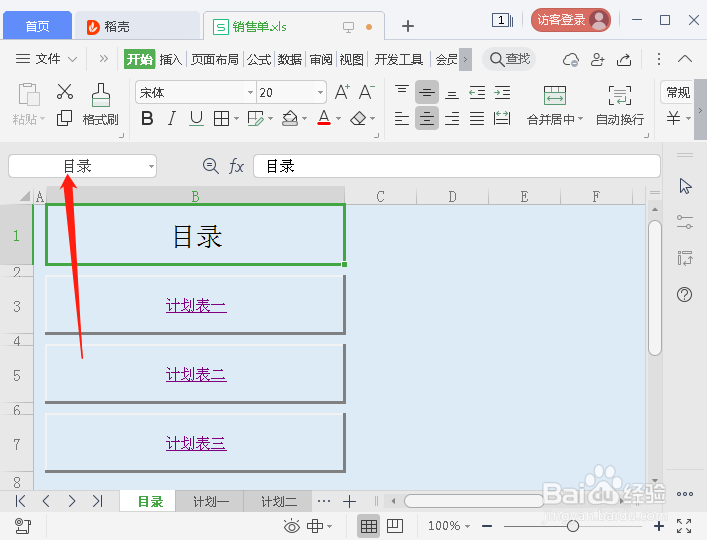Screen dimensions: 707x540
Task: Click the zoom slider handle
Action: [x=573, y=526]
